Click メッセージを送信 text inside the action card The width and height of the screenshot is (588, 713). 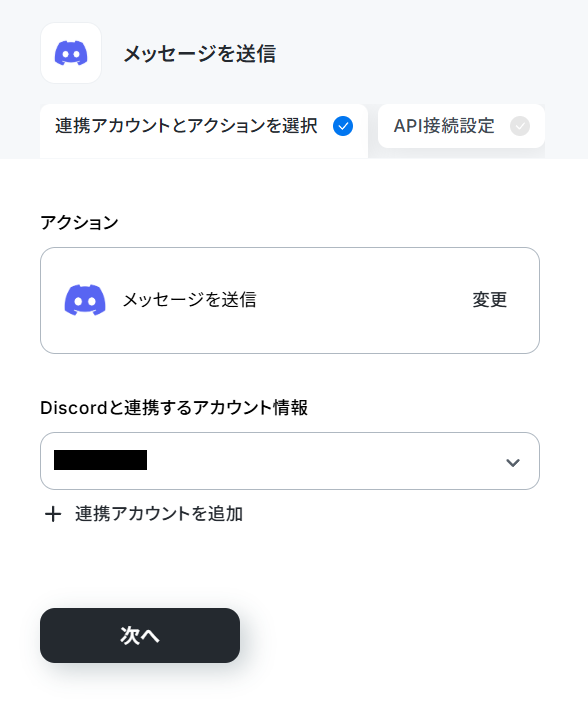tap(190, 300)
